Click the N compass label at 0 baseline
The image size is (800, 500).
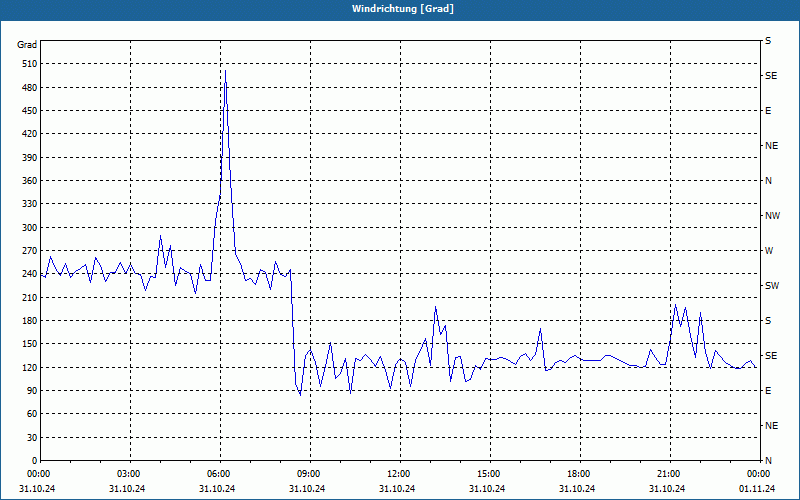768,461
